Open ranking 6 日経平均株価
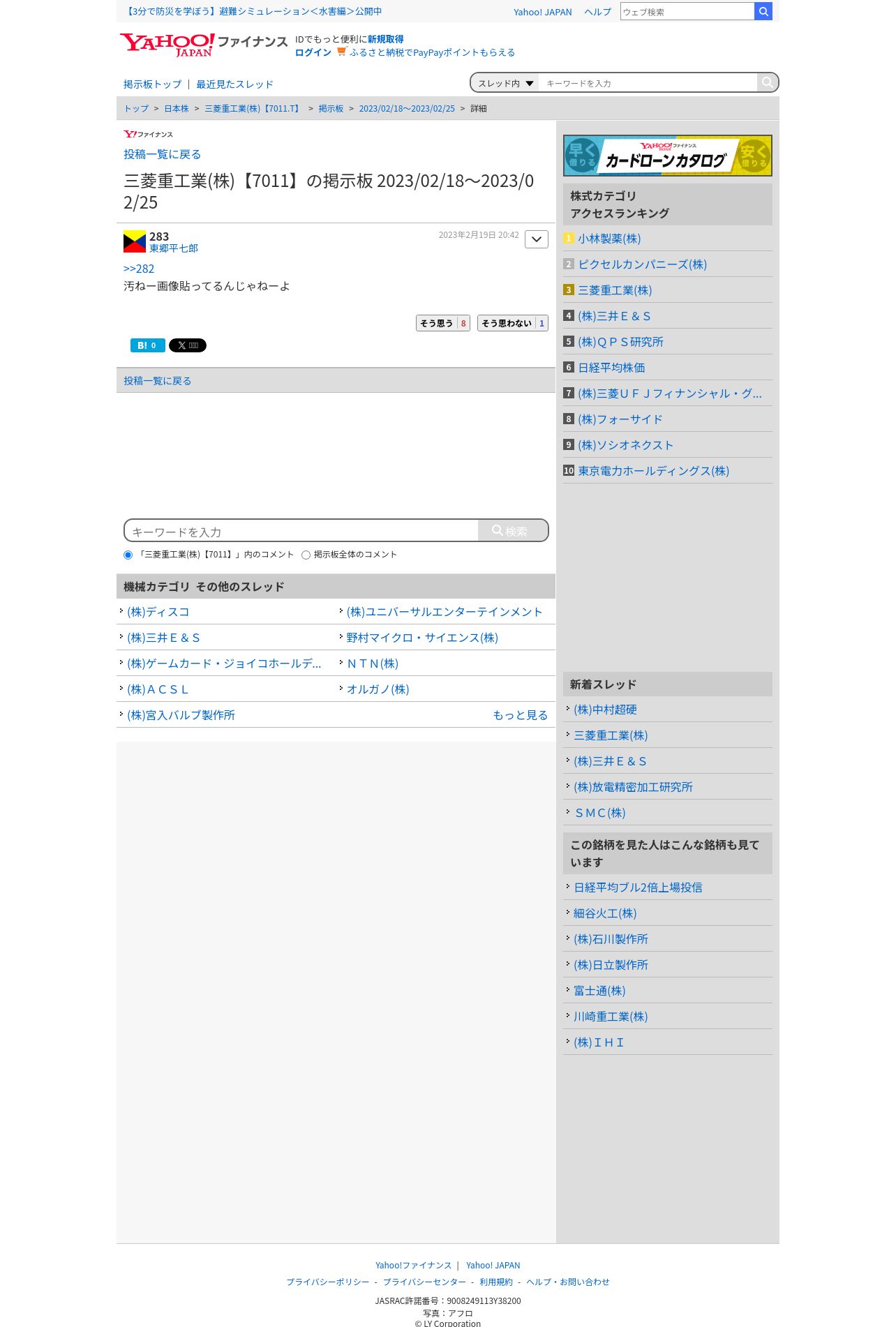The image size is (896, 1327). tap(611, 368)
